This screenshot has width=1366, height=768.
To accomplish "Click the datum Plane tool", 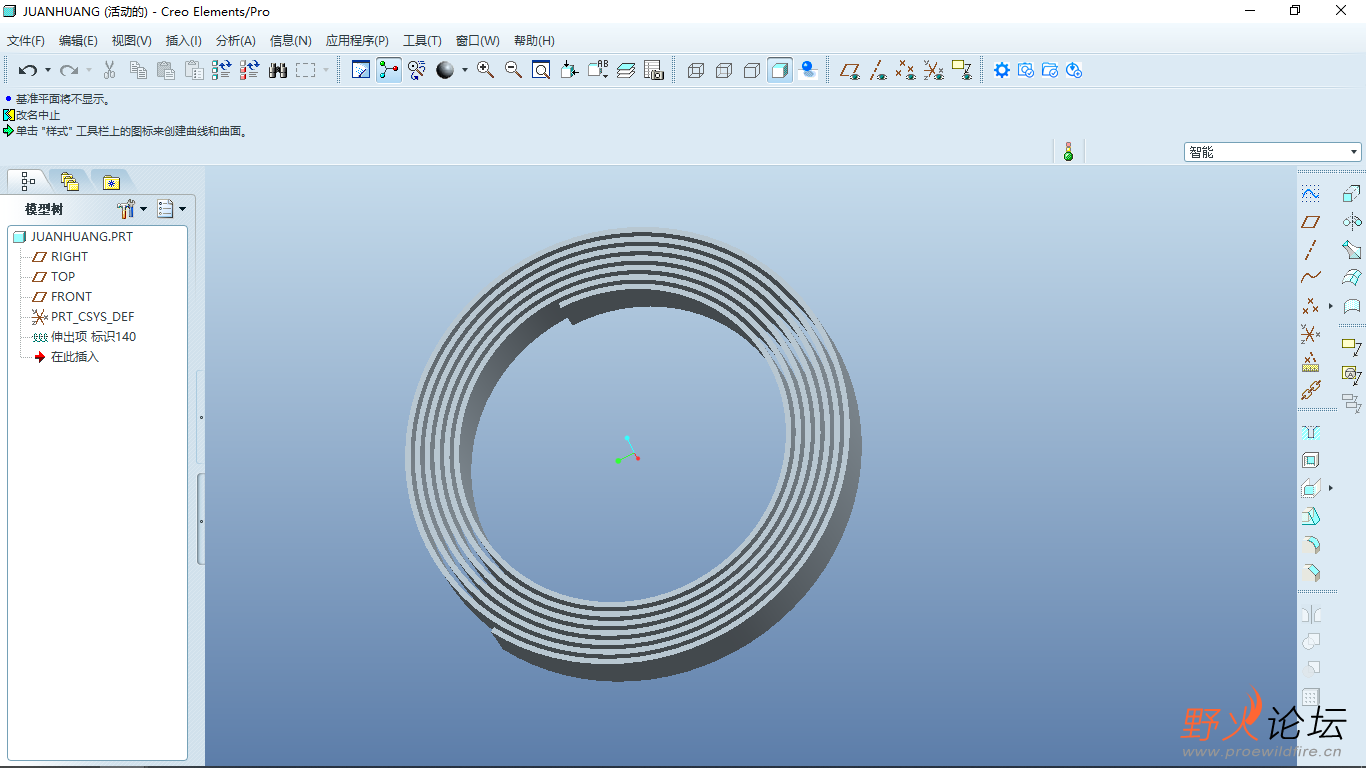I will coord(1310,222).
